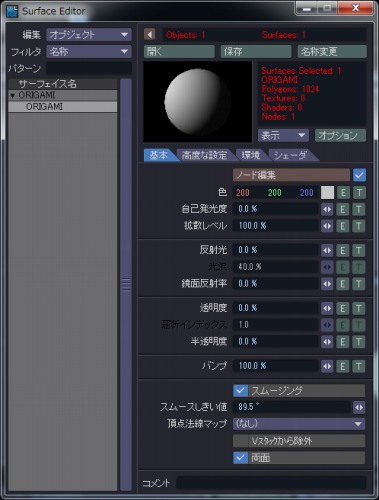Click the arrow slider for 自己発光度
Image resolution: width=379 pixels, height=500 pixels.
click(x=327, y=209)
